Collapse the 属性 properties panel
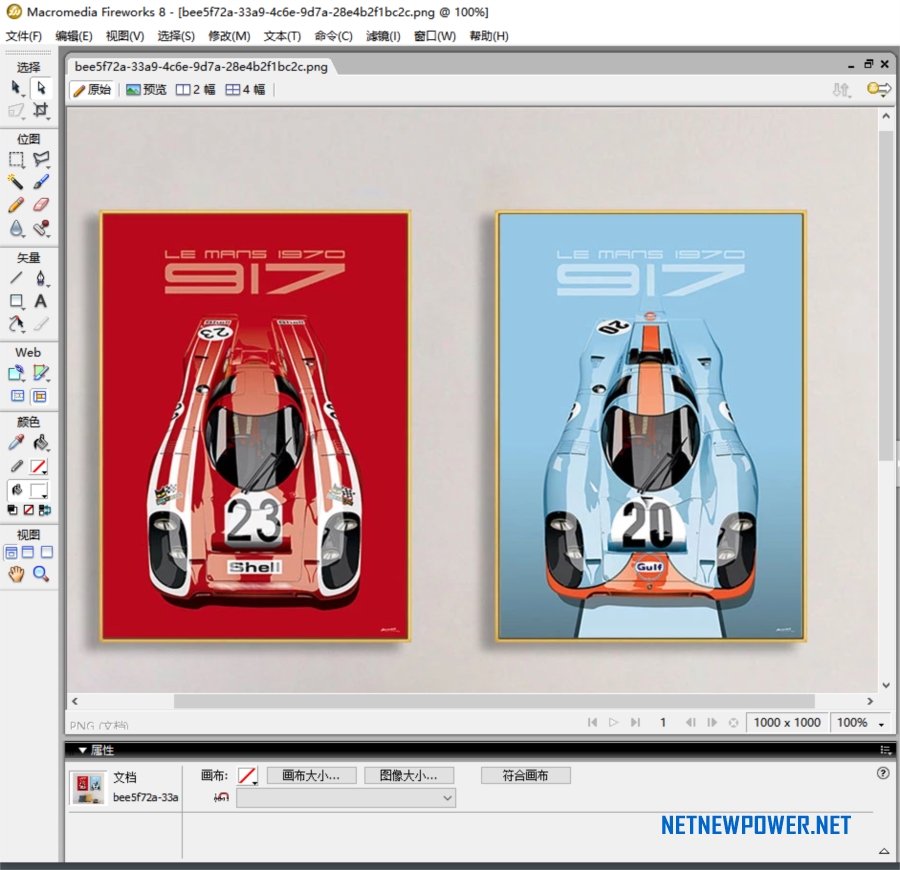The height and width of the screenshot is (870, 900). point(82,750)
